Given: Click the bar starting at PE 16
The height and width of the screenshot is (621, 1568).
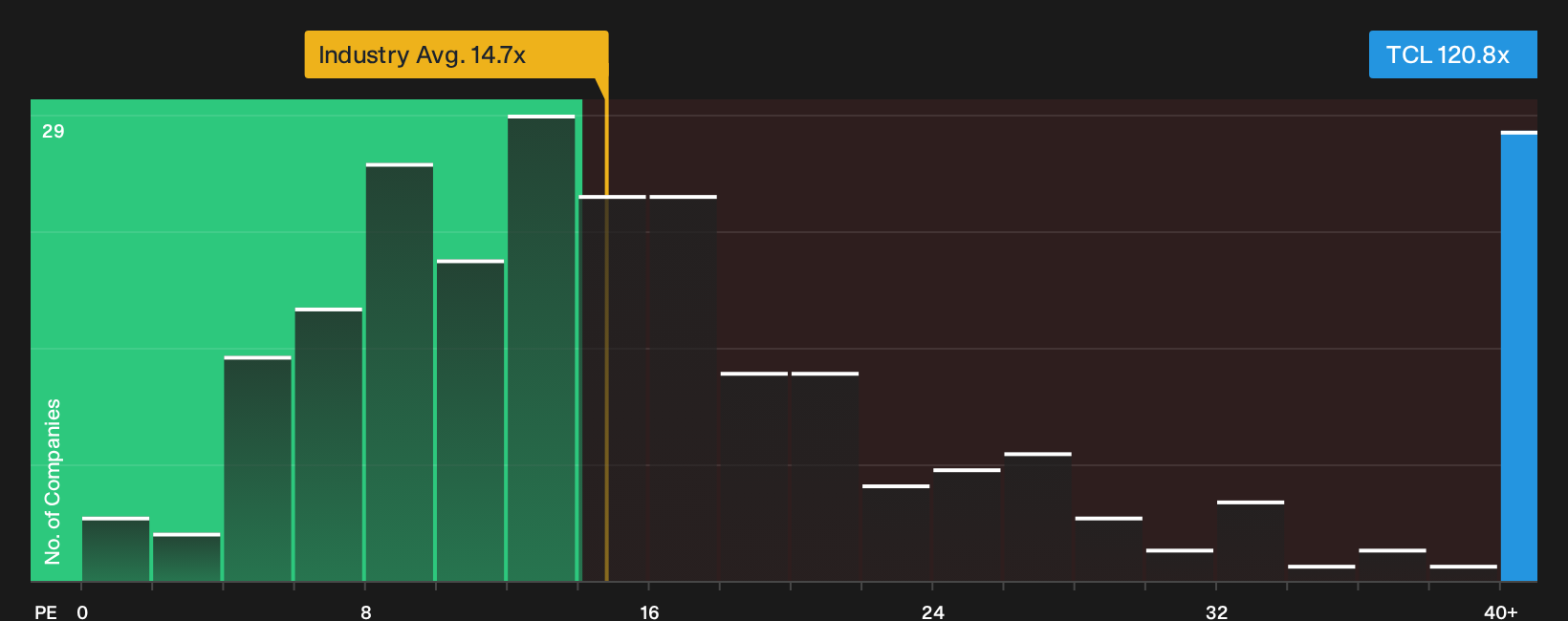Looking at the screenshot, I should tap(684, 389).
